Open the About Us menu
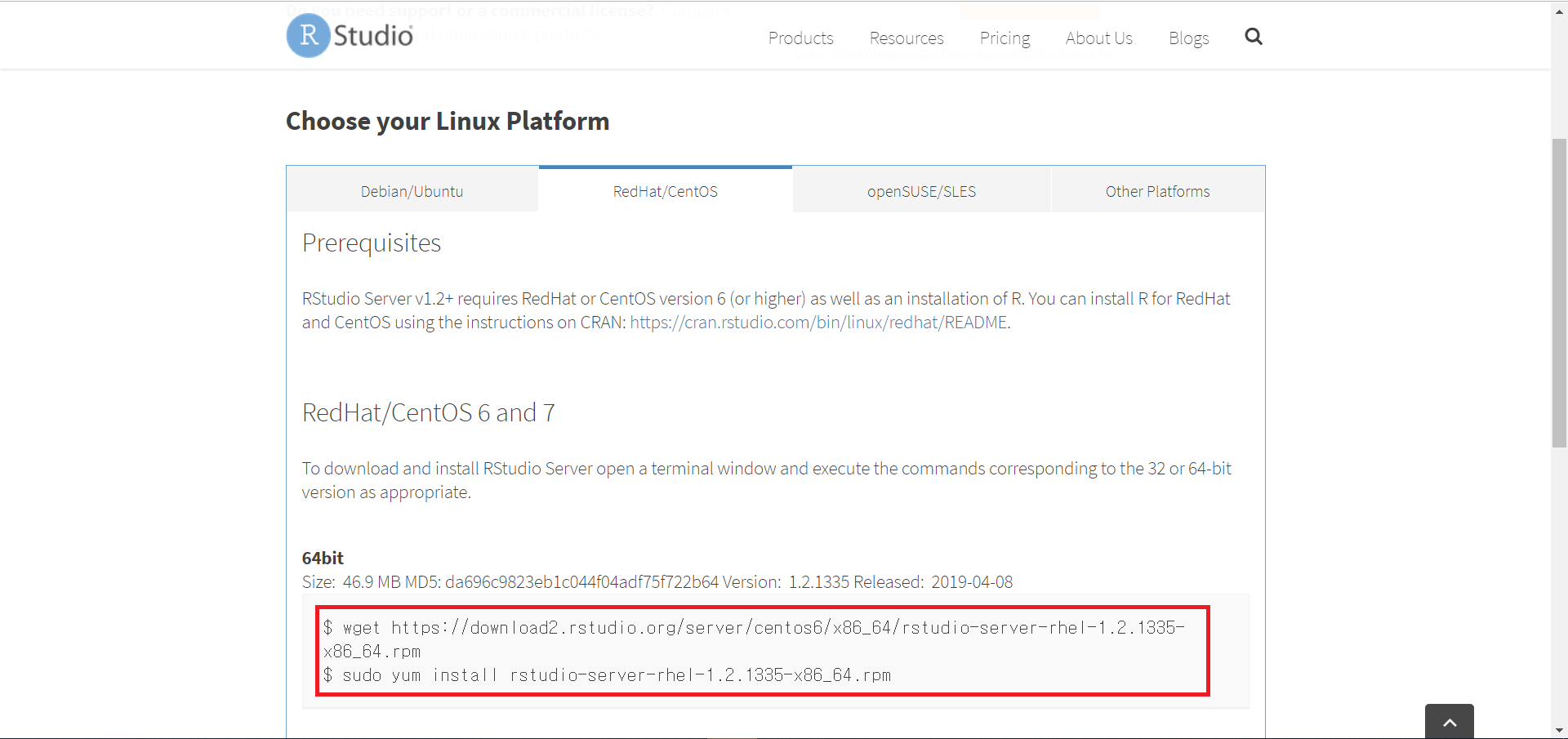The image size is (1568, 739). point(1098,38)
